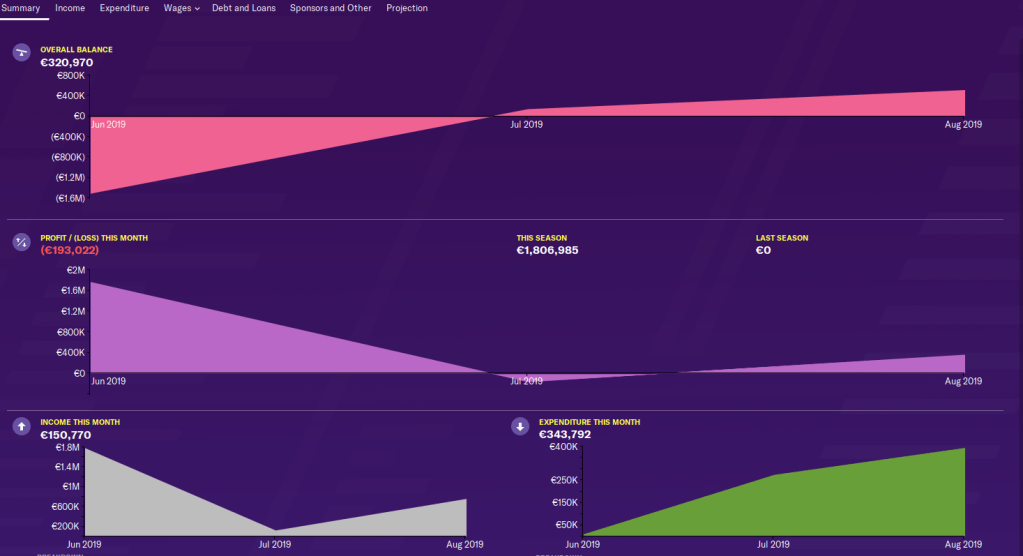1023x556 pixels.
Task: Select the Sponsors and Other tab
Action: 330,8
